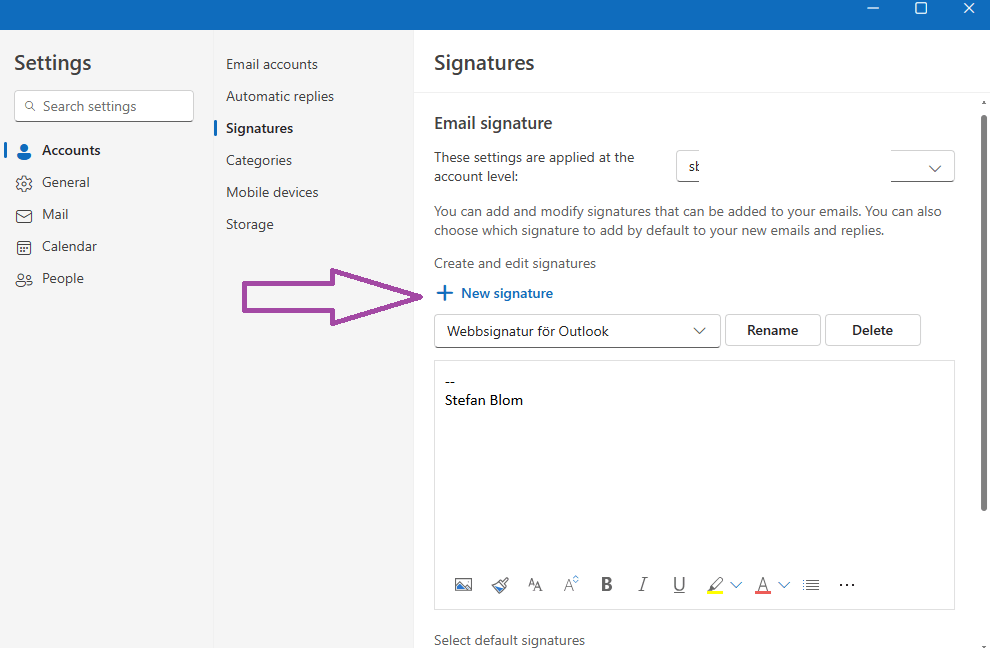The height and width of the screenshot is (648, 990).
Task: Rename the current signature
Action: coord(772,330)
